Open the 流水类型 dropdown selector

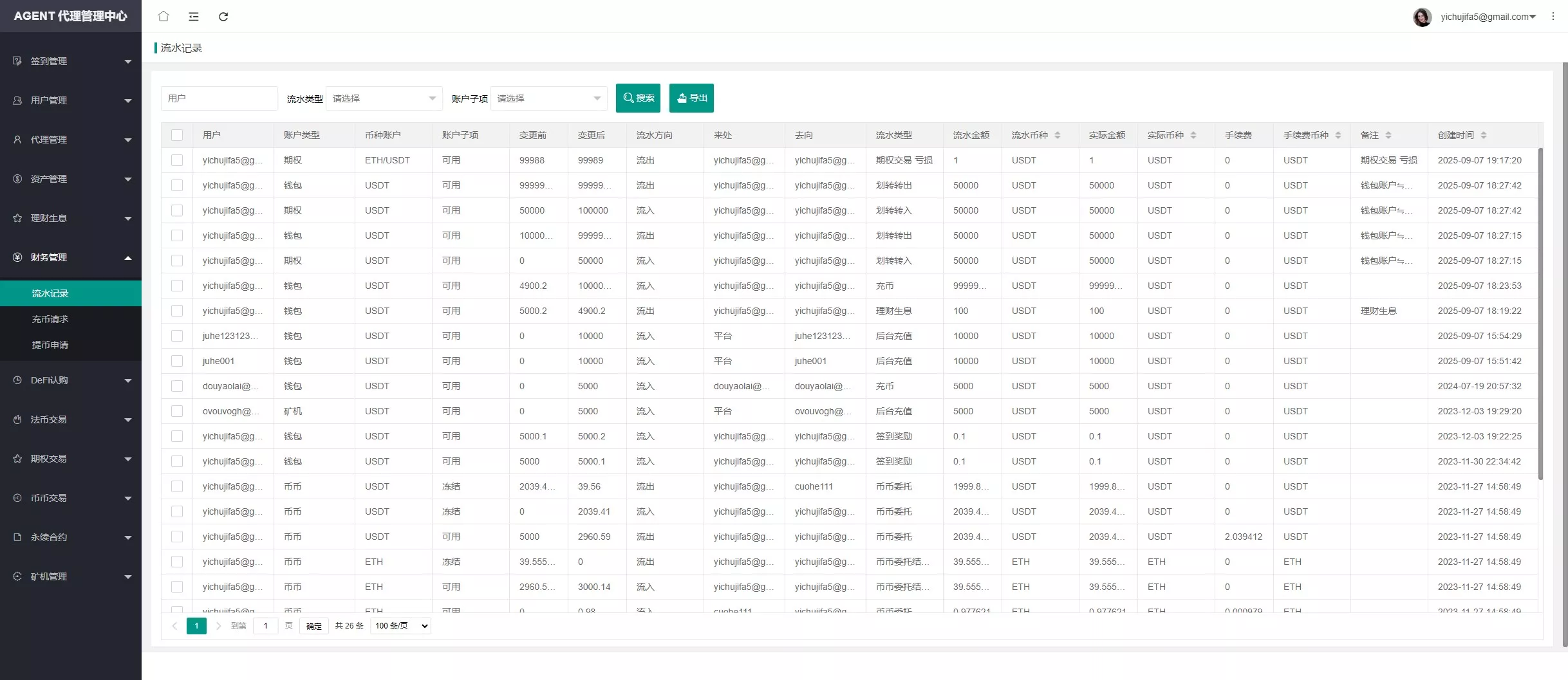384,98
